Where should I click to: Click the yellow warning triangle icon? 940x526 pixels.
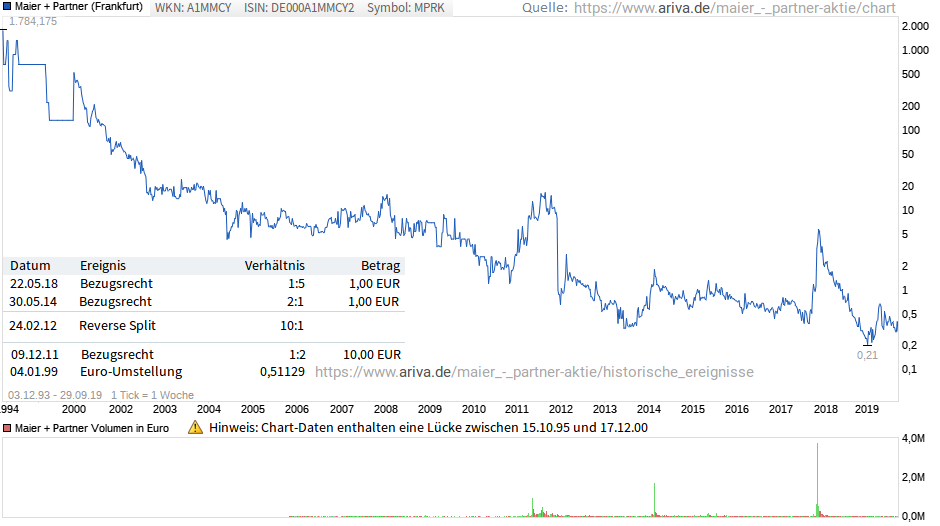click(x=194, y=427)
